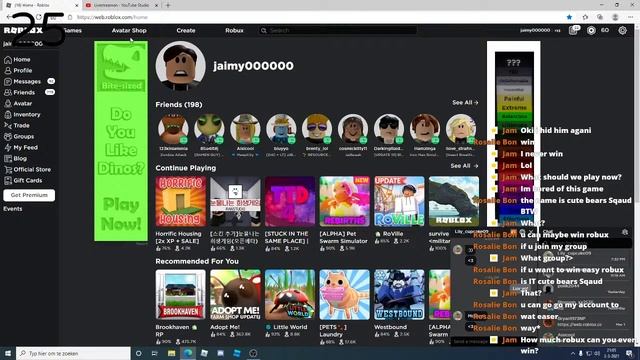Open My Feed in the sidebar

coord(21,148)
